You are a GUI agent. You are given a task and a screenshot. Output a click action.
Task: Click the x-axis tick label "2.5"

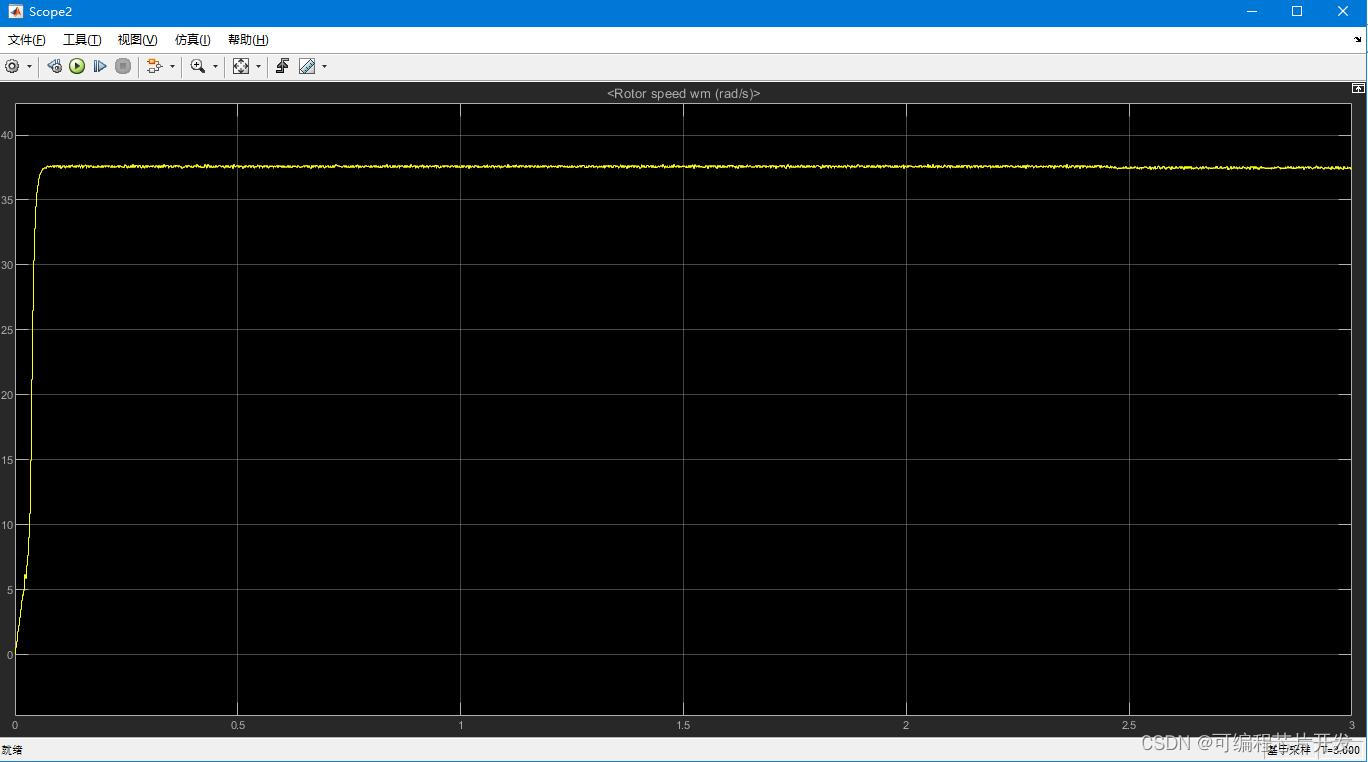1129,725
